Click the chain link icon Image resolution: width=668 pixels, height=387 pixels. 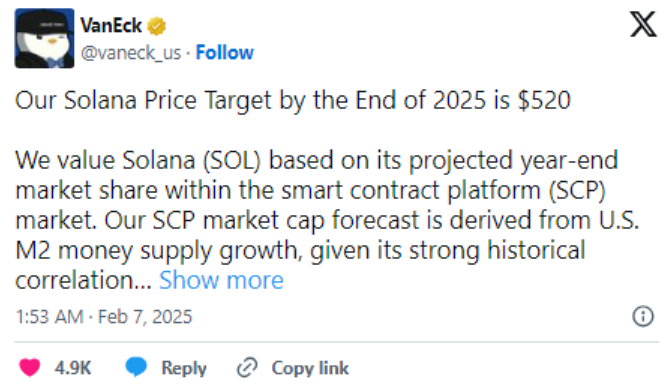click(247, 368)
